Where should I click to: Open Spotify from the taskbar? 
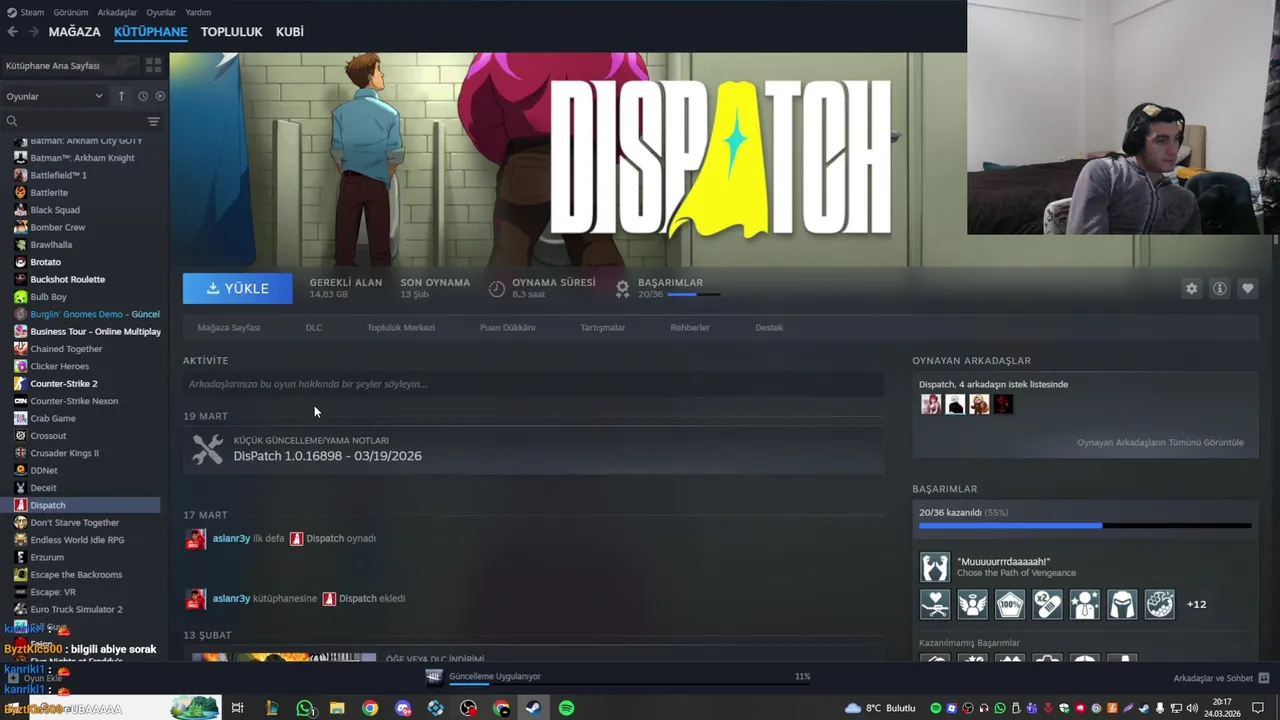click(566, 708)
